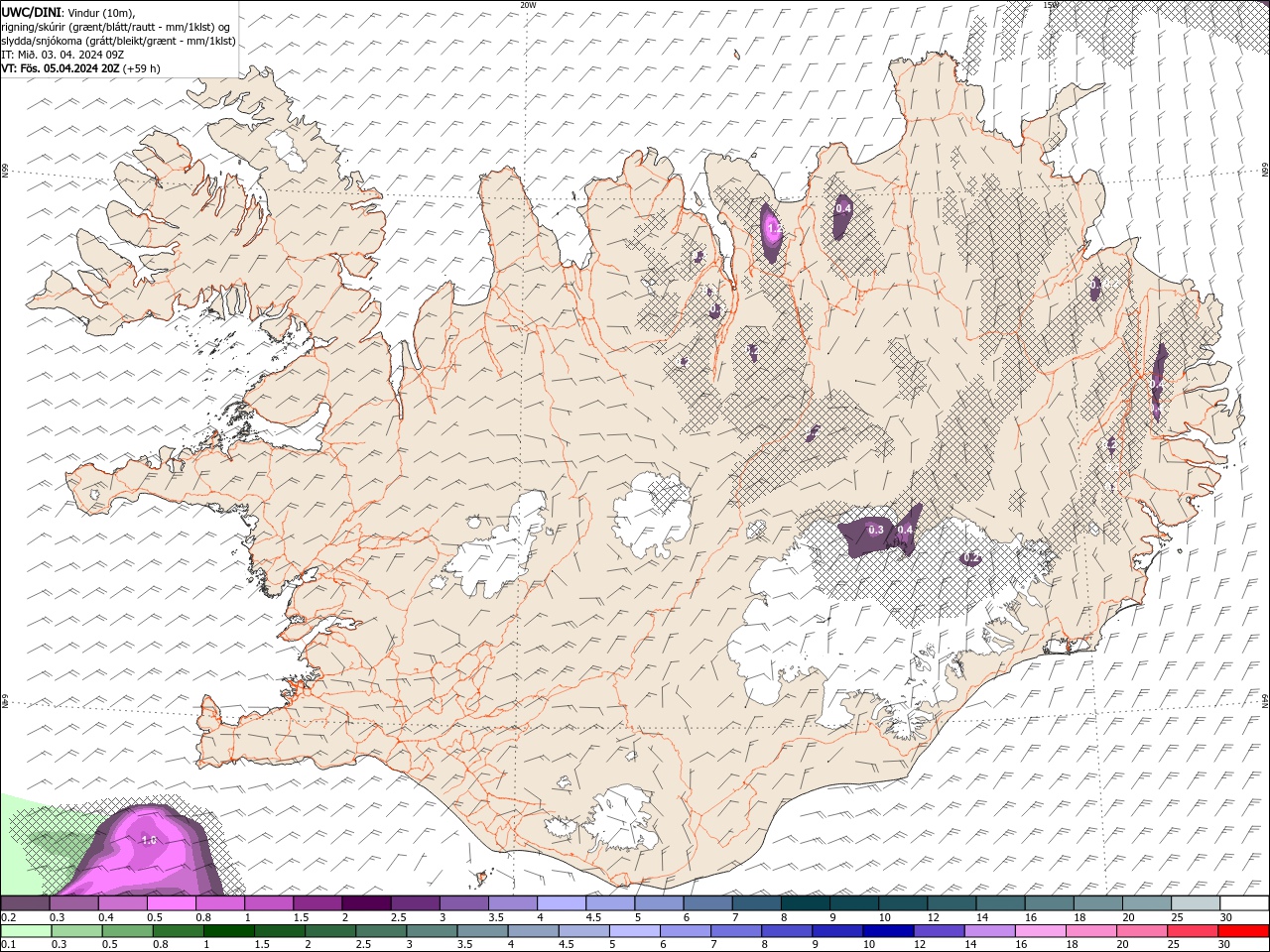Click the '0.2' snowfall value northeast of Vatnajökull
Image resolution: width=1270 pixels, height=952 pixels.
[971, 558]
